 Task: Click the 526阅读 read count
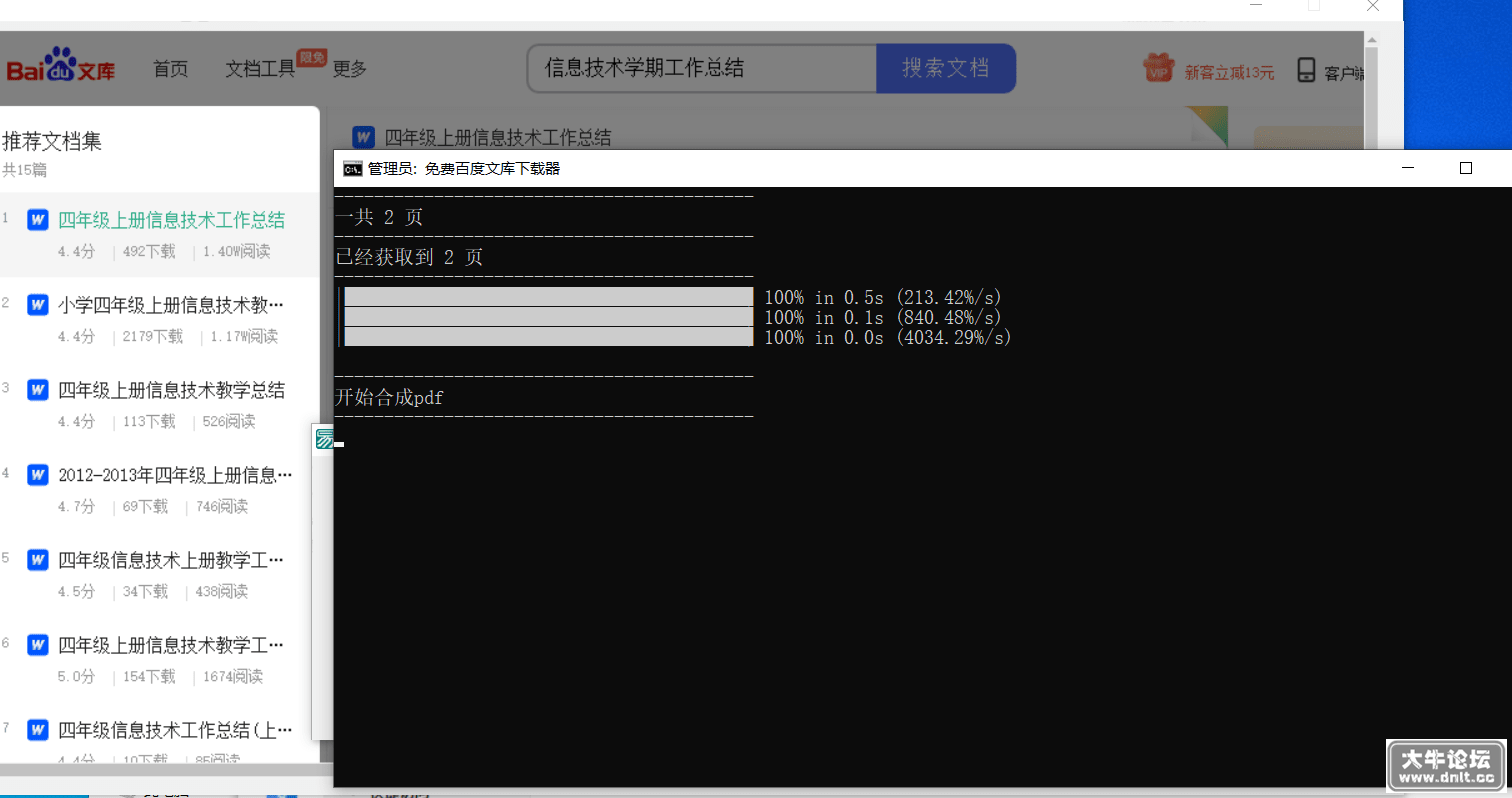(229, 422)
